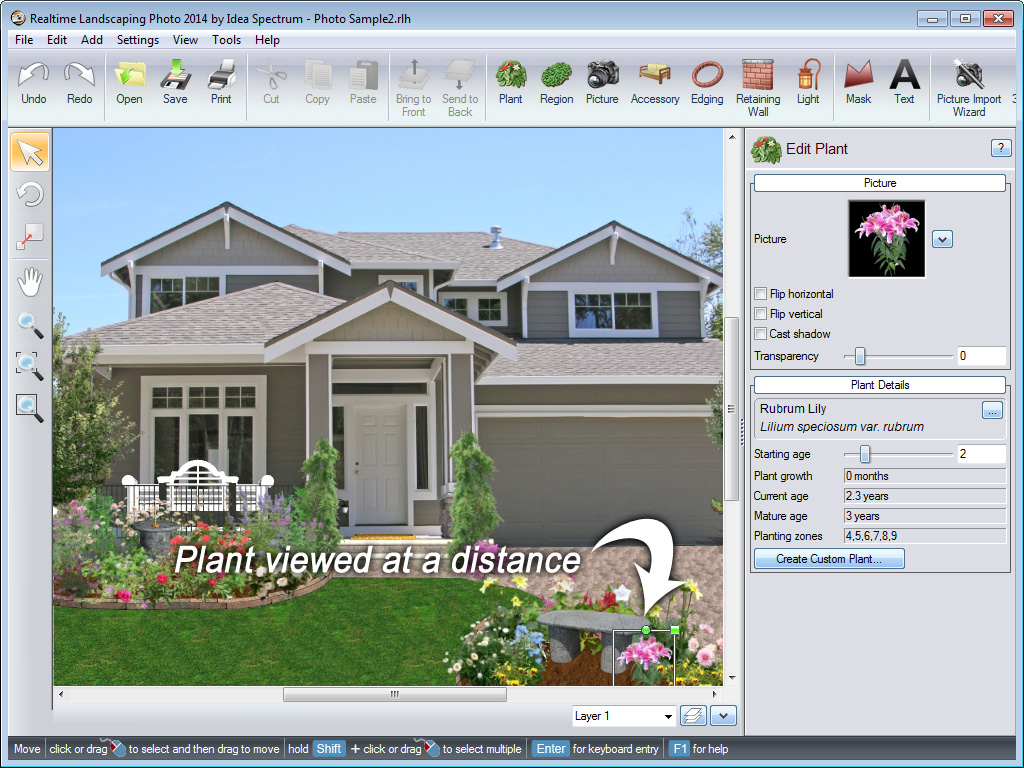Image resolution: width=1024 pixels, height=768 pixels.
Task: Activate the Zoom tool in sidebar
Action: (x=30, y=325)
